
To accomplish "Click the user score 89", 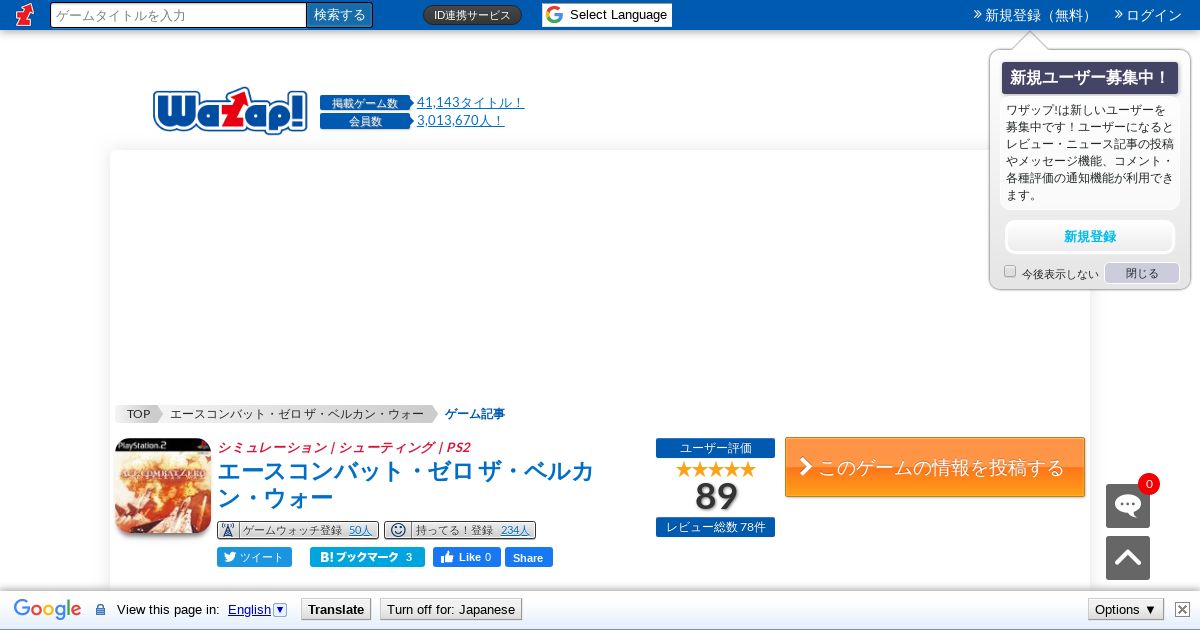I will point(716,496).
